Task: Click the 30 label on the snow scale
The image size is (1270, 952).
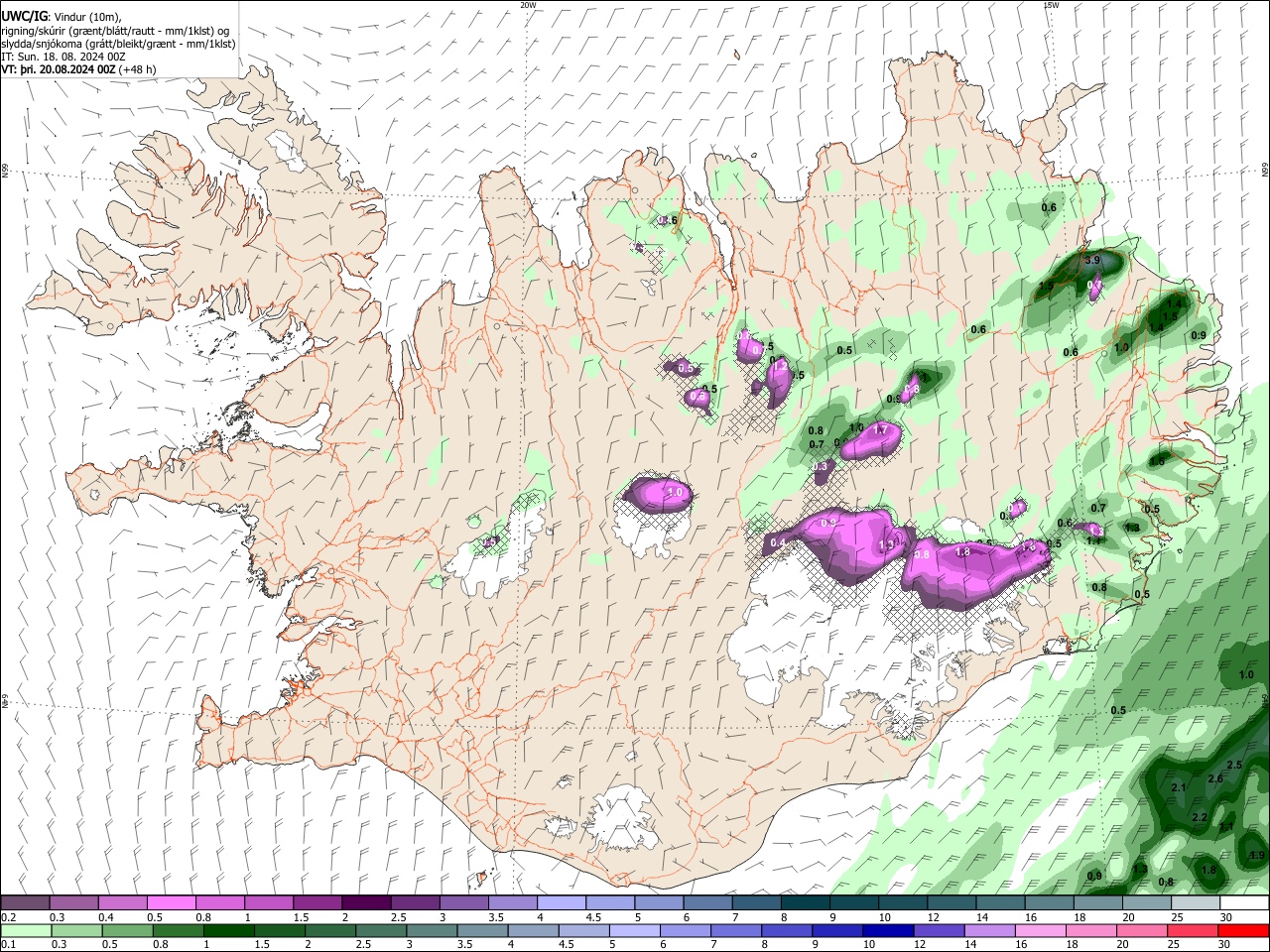Action: coord(1226,917)
